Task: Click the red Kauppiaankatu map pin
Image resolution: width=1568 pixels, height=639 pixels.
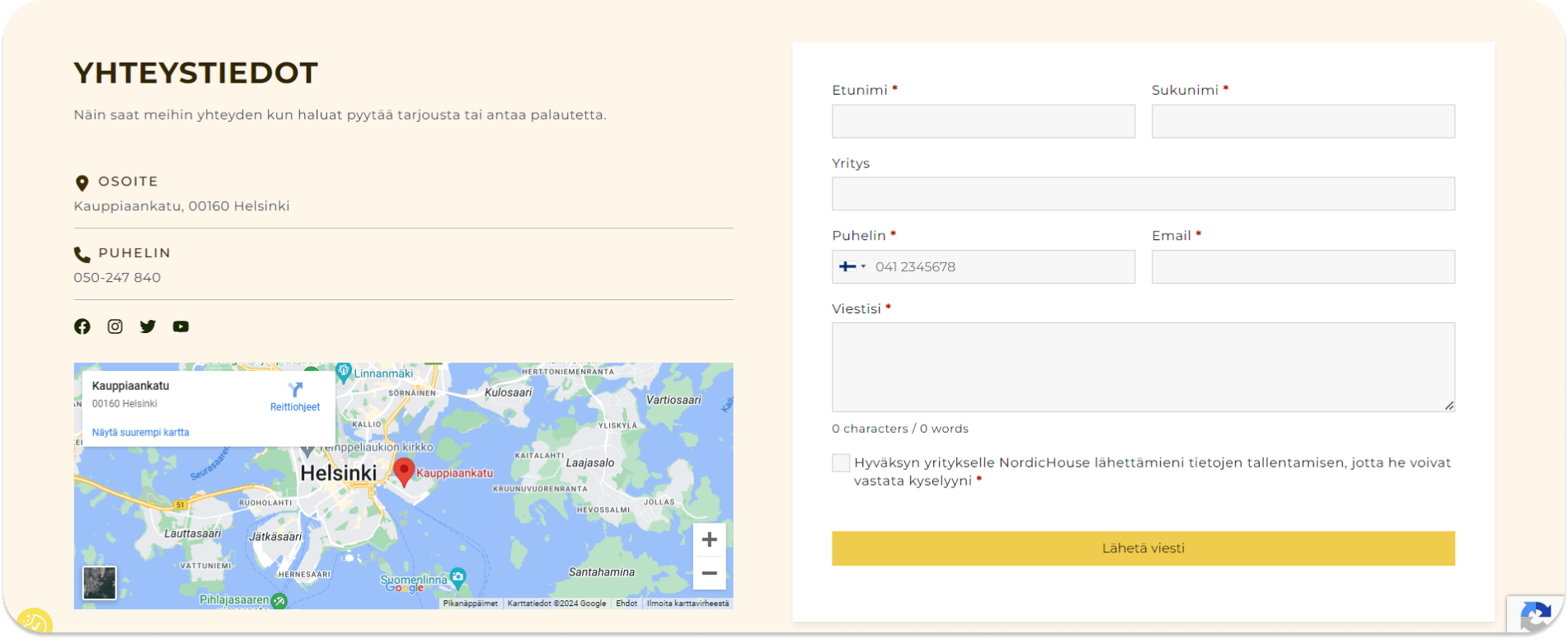Action: (403, 471)
